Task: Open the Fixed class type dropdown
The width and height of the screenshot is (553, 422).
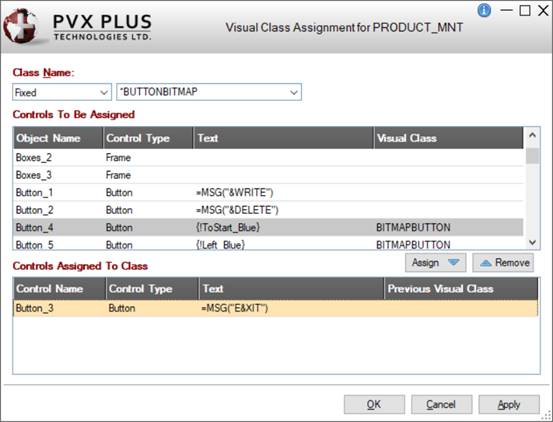Action: click(x=62, y=92)
